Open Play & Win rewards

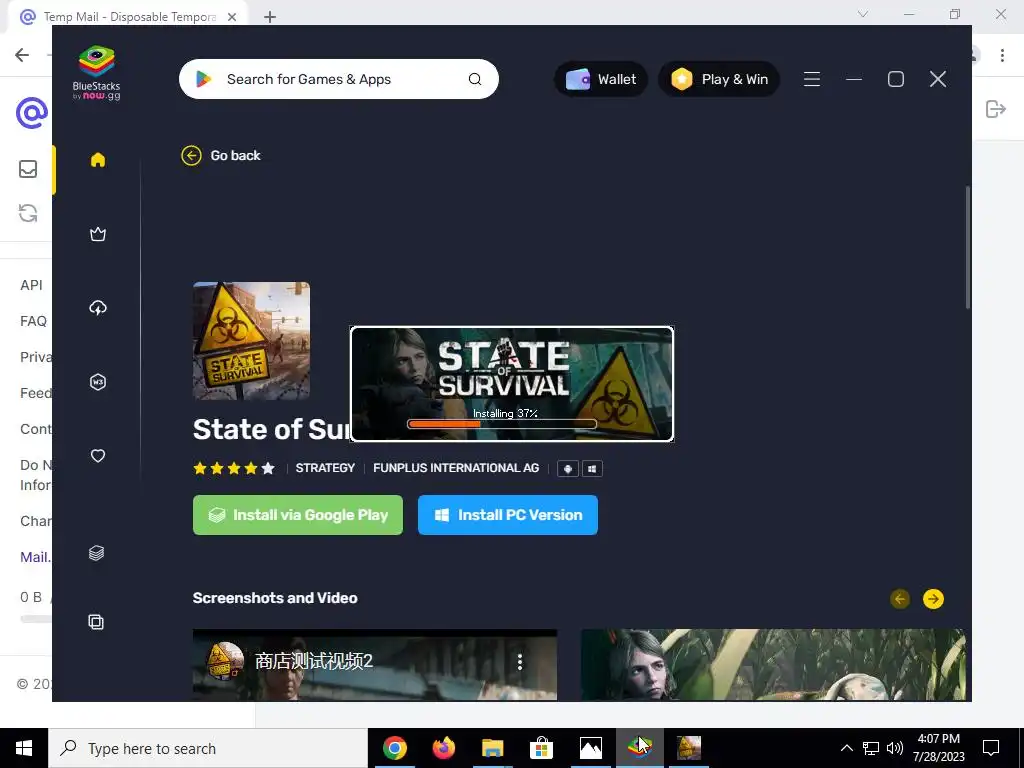coord(719,79)
